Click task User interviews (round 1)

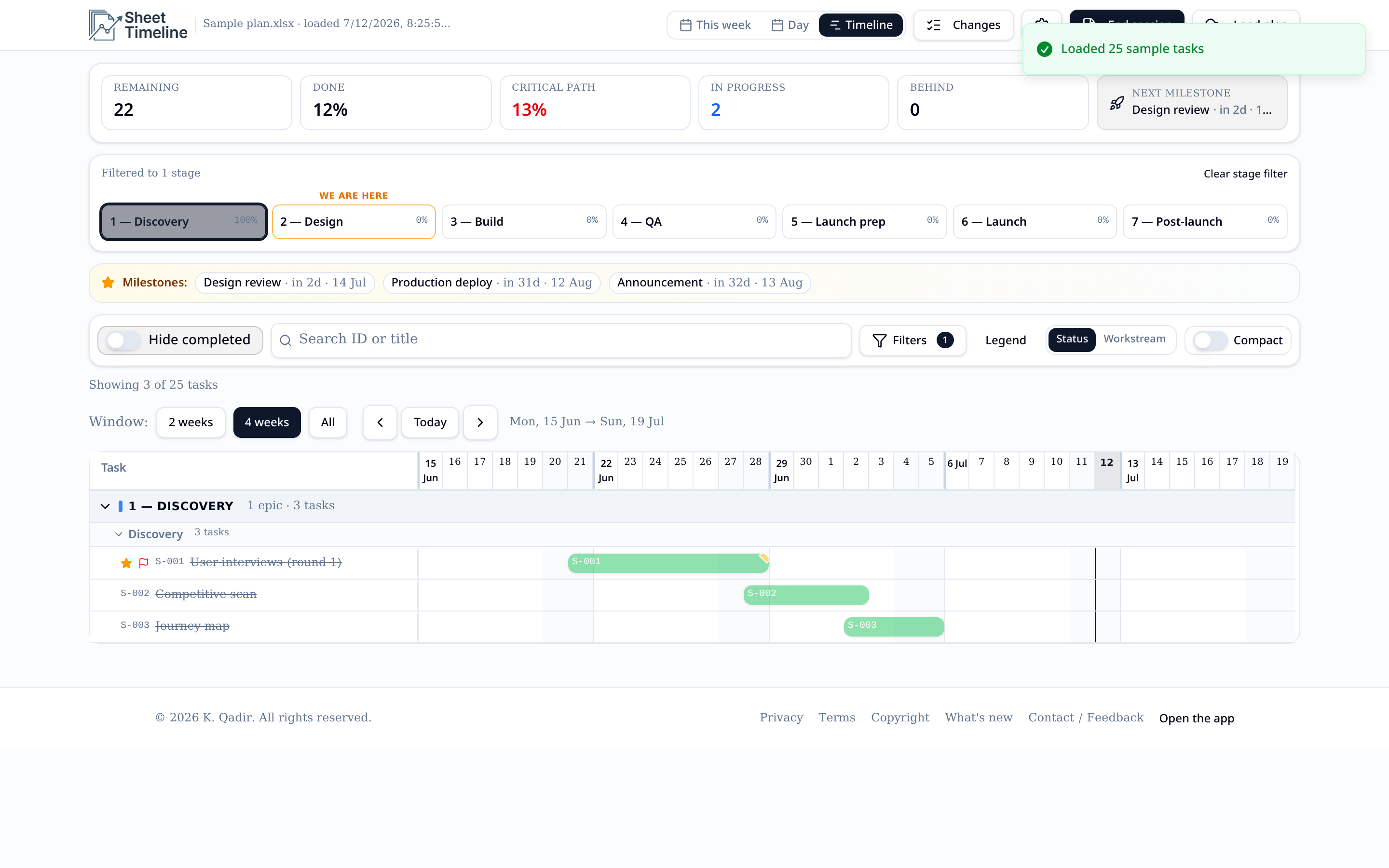(266, 563)
